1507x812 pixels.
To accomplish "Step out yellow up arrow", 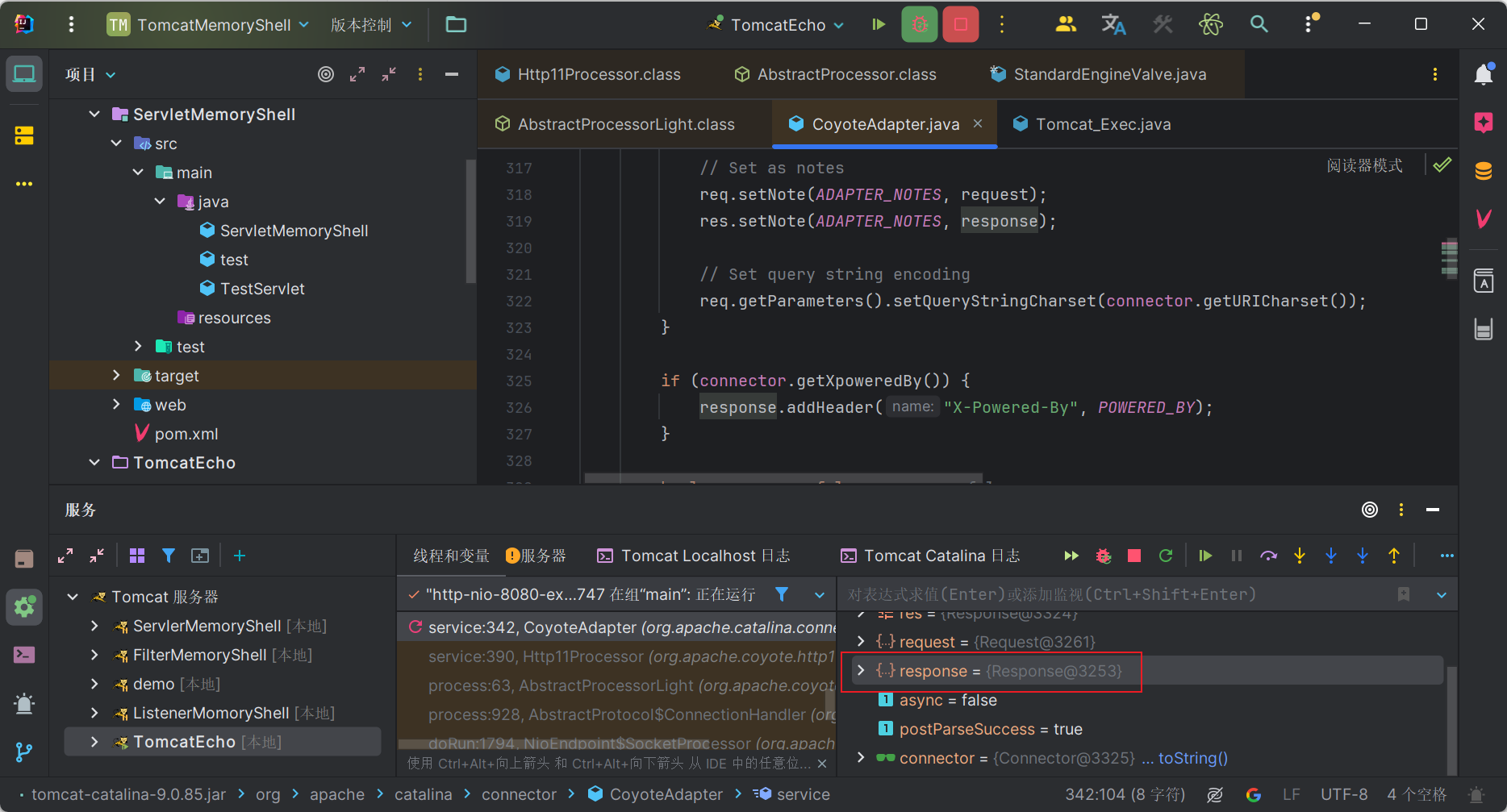I will [x=1394, y=556].
